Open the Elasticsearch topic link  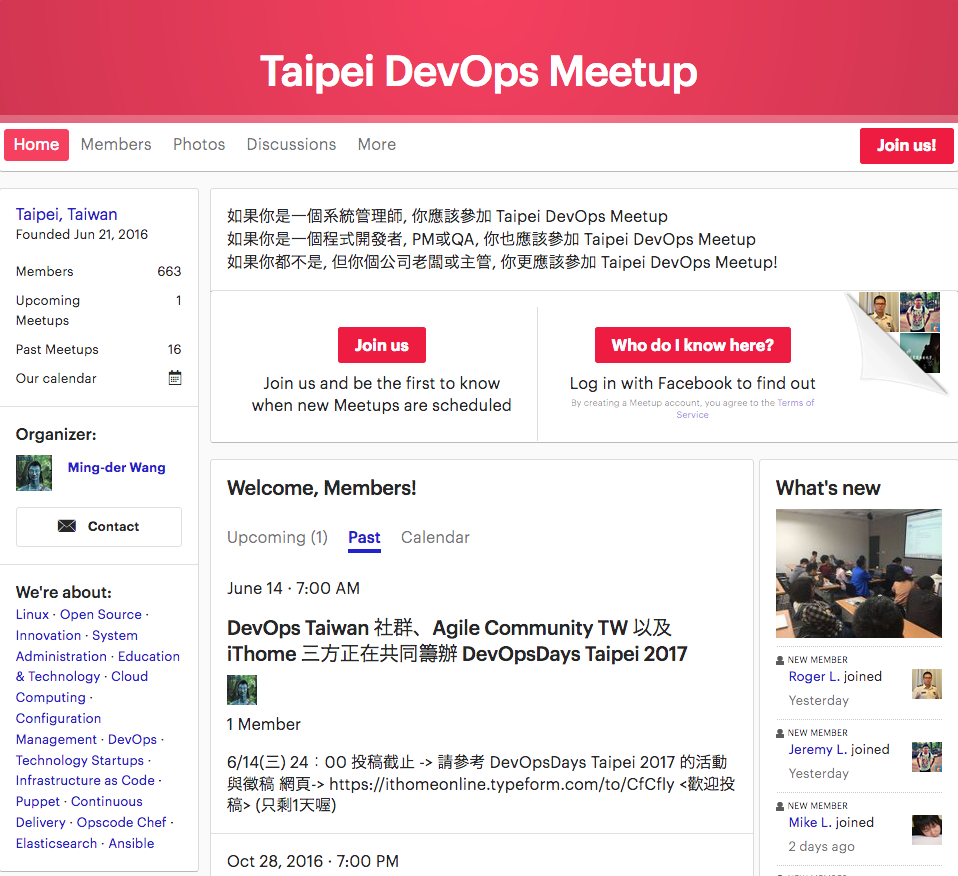tap(56, 844)
